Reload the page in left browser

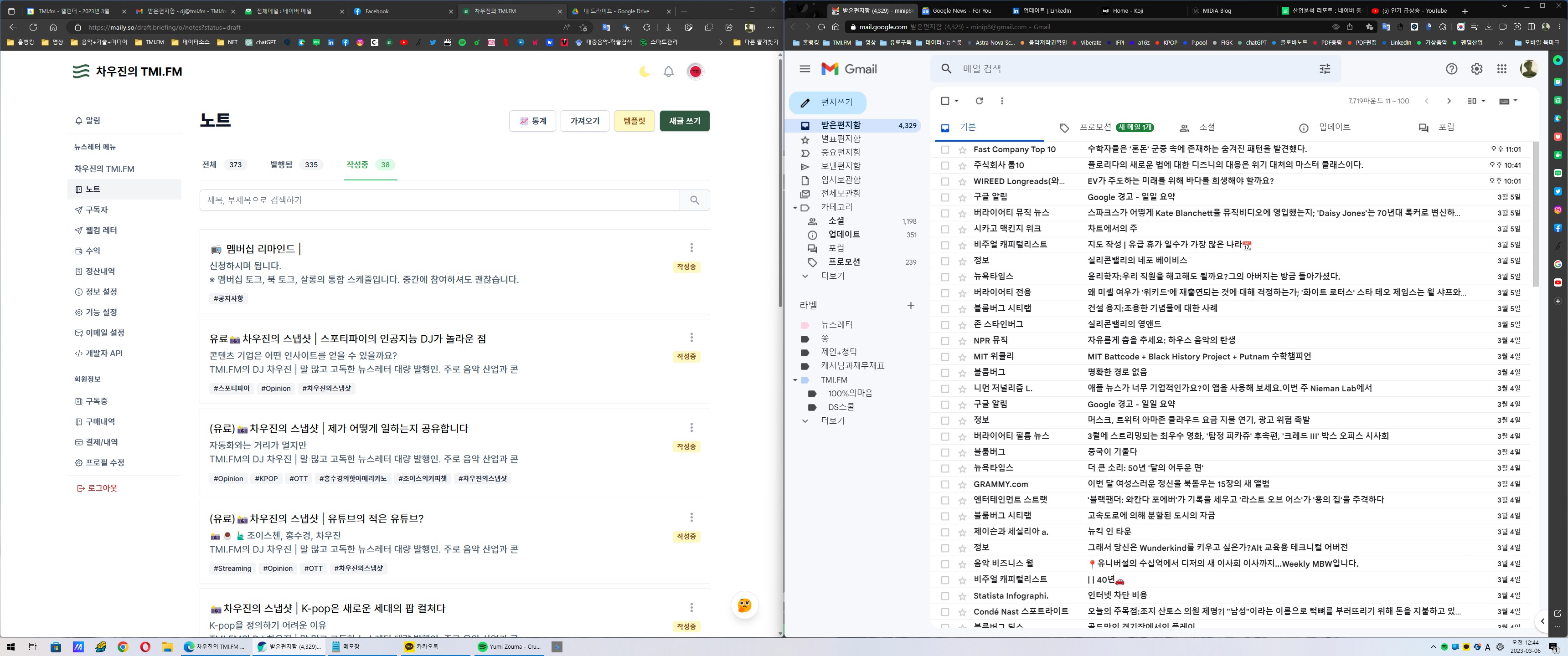(33, 27)
